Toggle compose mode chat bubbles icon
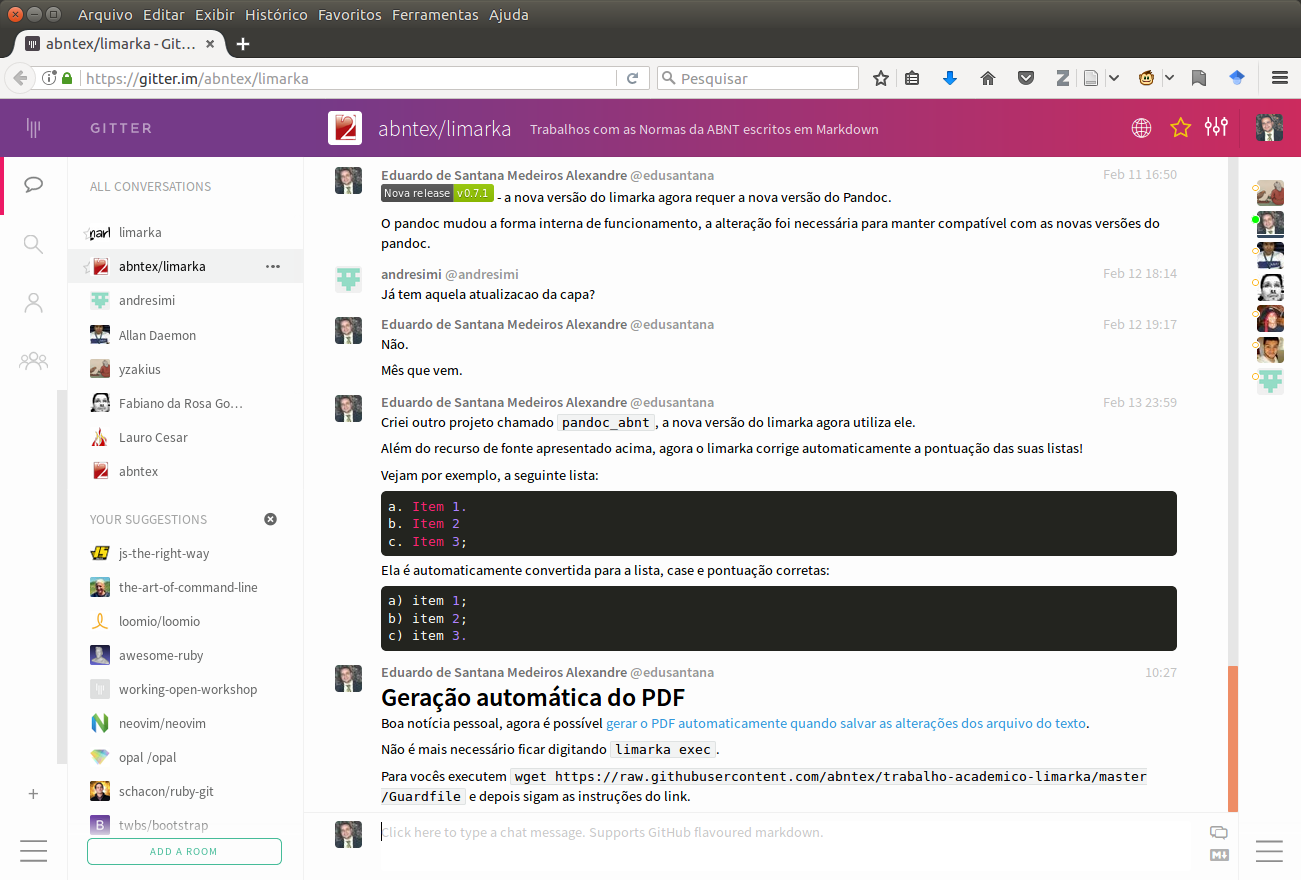1301x880 pixels. pyautogui.click(x=1218, y=832)
